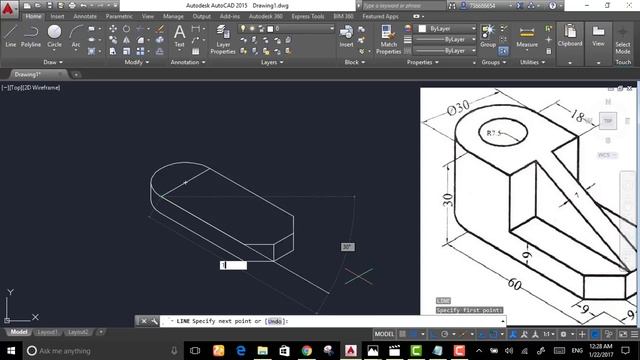Viewport: 640px width, 360px height.
Task: Open the multiline Text tool
Action: coord(180,36)
